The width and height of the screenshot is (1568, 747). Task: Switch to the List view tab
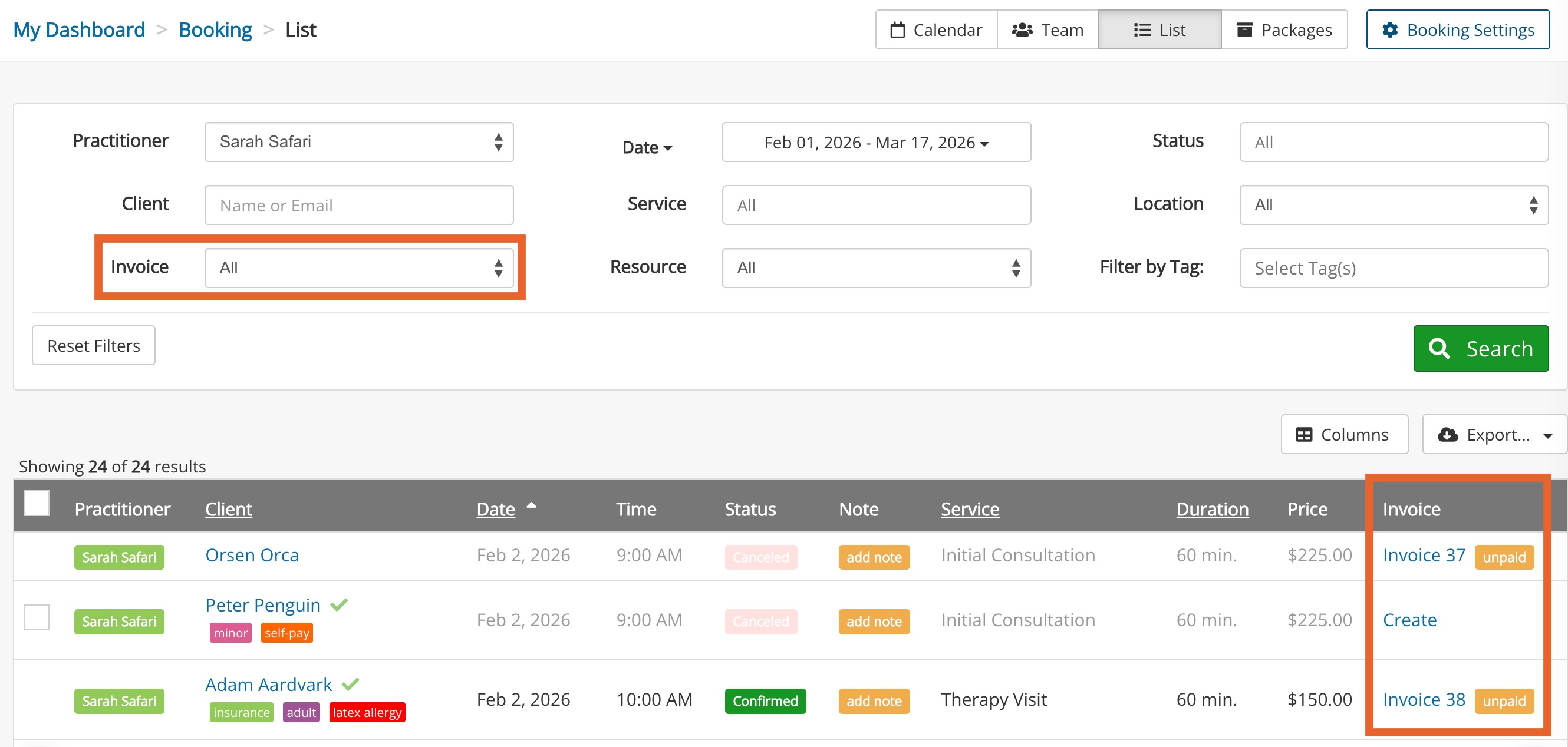(x=1159, y=30)
